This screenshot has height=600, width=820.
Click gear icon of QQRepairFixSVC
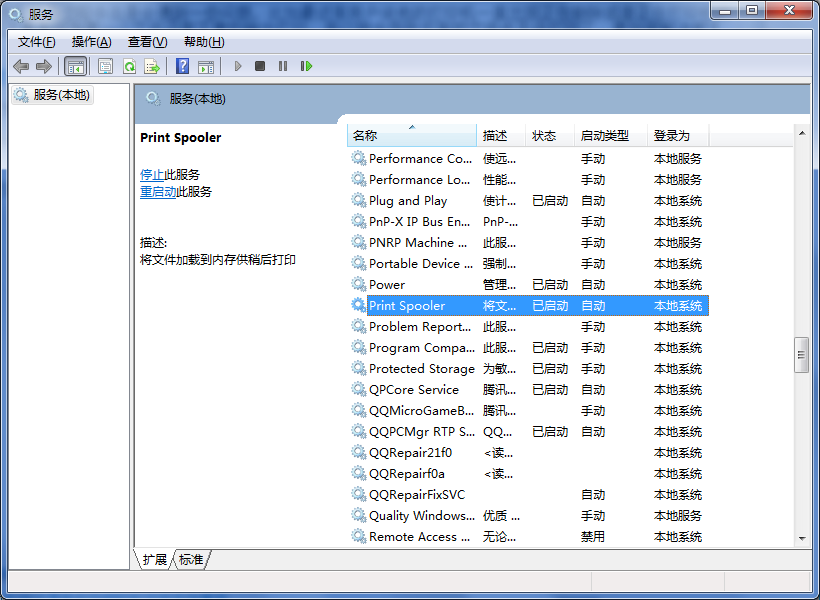[x=358, y=494]
